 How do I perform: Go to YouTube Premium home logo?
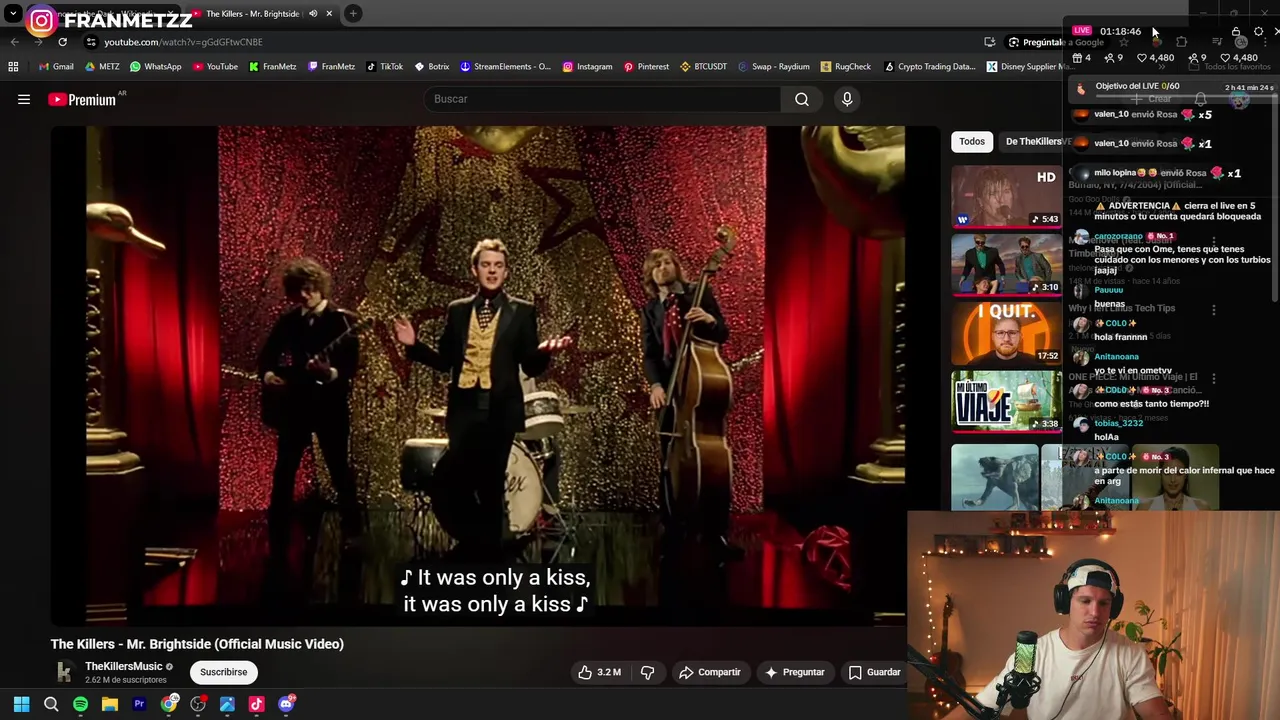(x=82, y=99)
